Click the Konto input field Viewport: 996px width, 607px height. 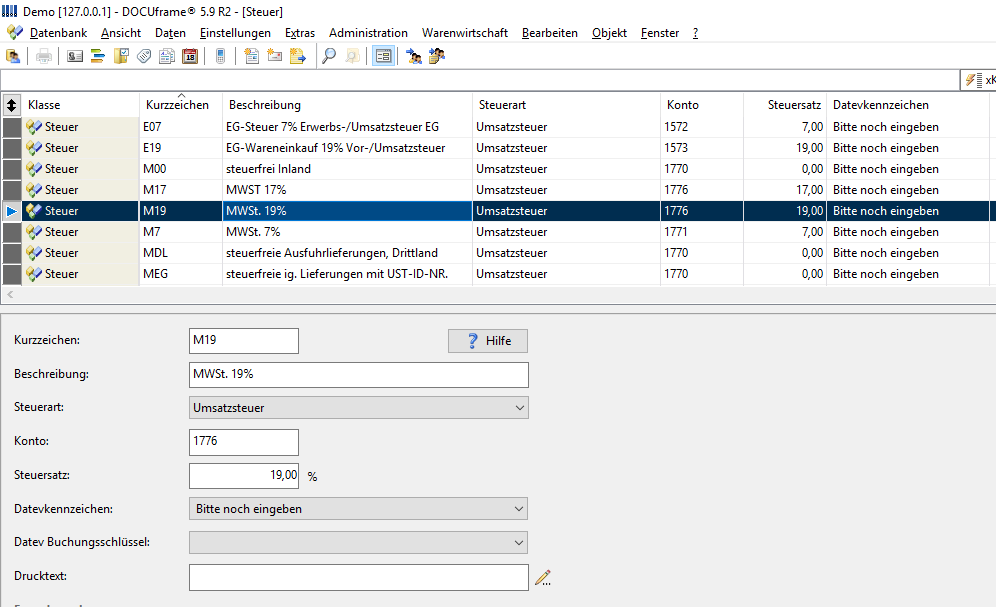[244, 442]
